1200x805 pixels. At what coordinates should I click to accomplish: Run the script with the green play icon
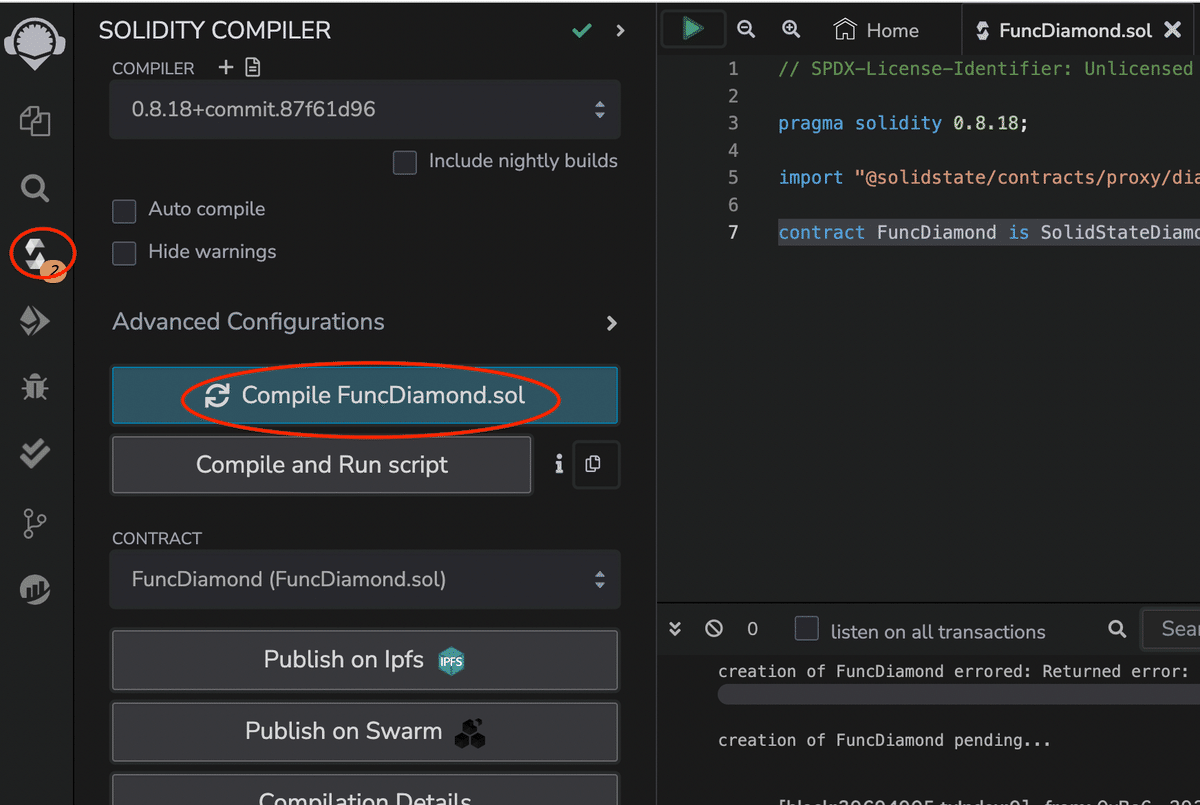(692, 29)
